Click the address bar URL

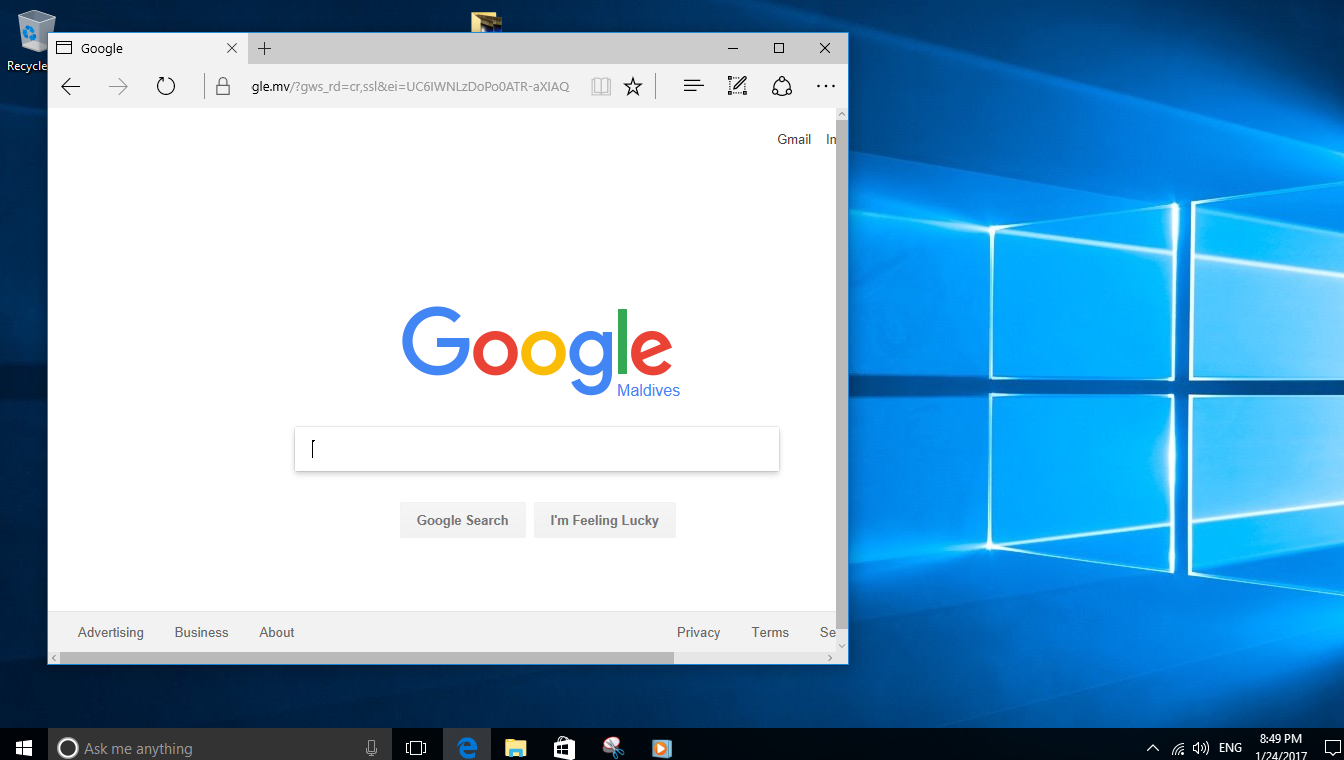(x=410, y=87)
